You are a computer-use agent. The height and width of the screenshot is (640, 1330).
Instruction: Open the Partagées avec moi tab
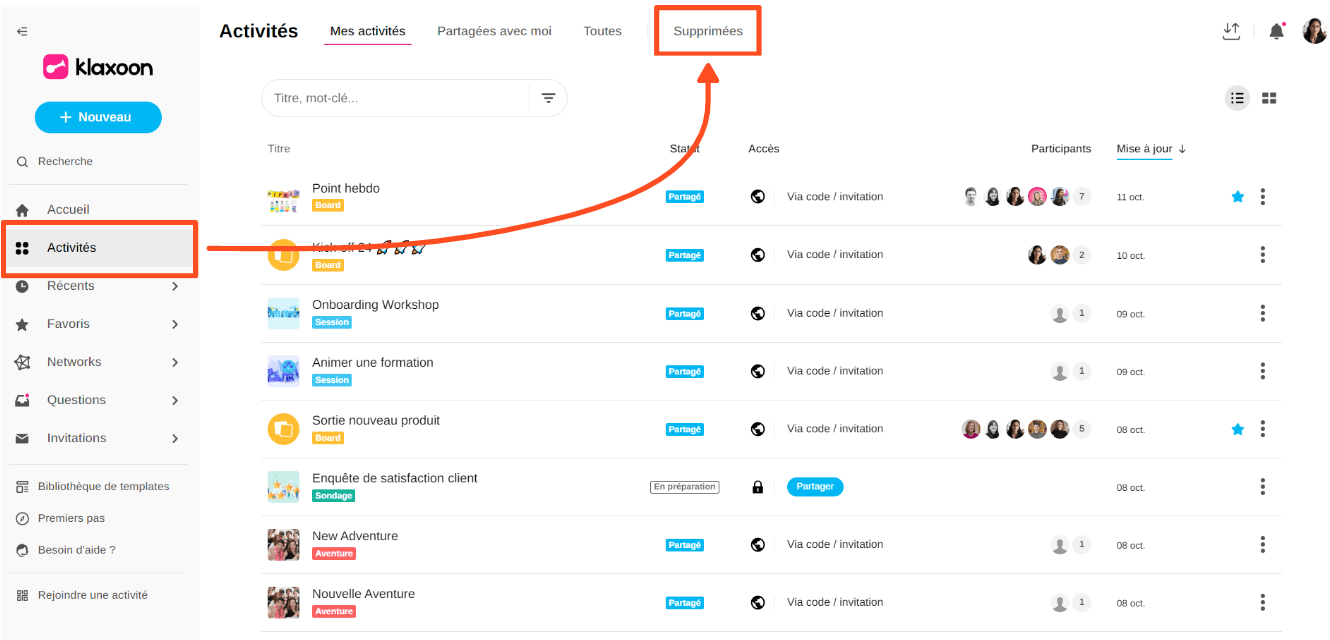point(494,31)
